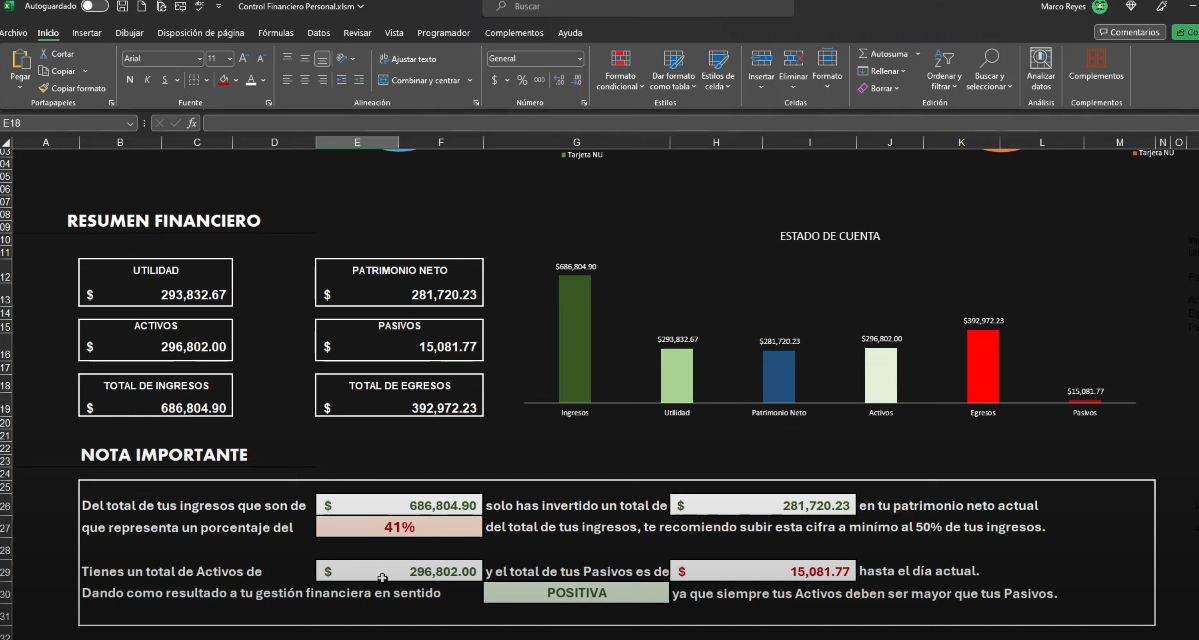Click the Ajustar texto icon
The width and height of the screenshot is (1199, 640).
[x=385, y=59]
